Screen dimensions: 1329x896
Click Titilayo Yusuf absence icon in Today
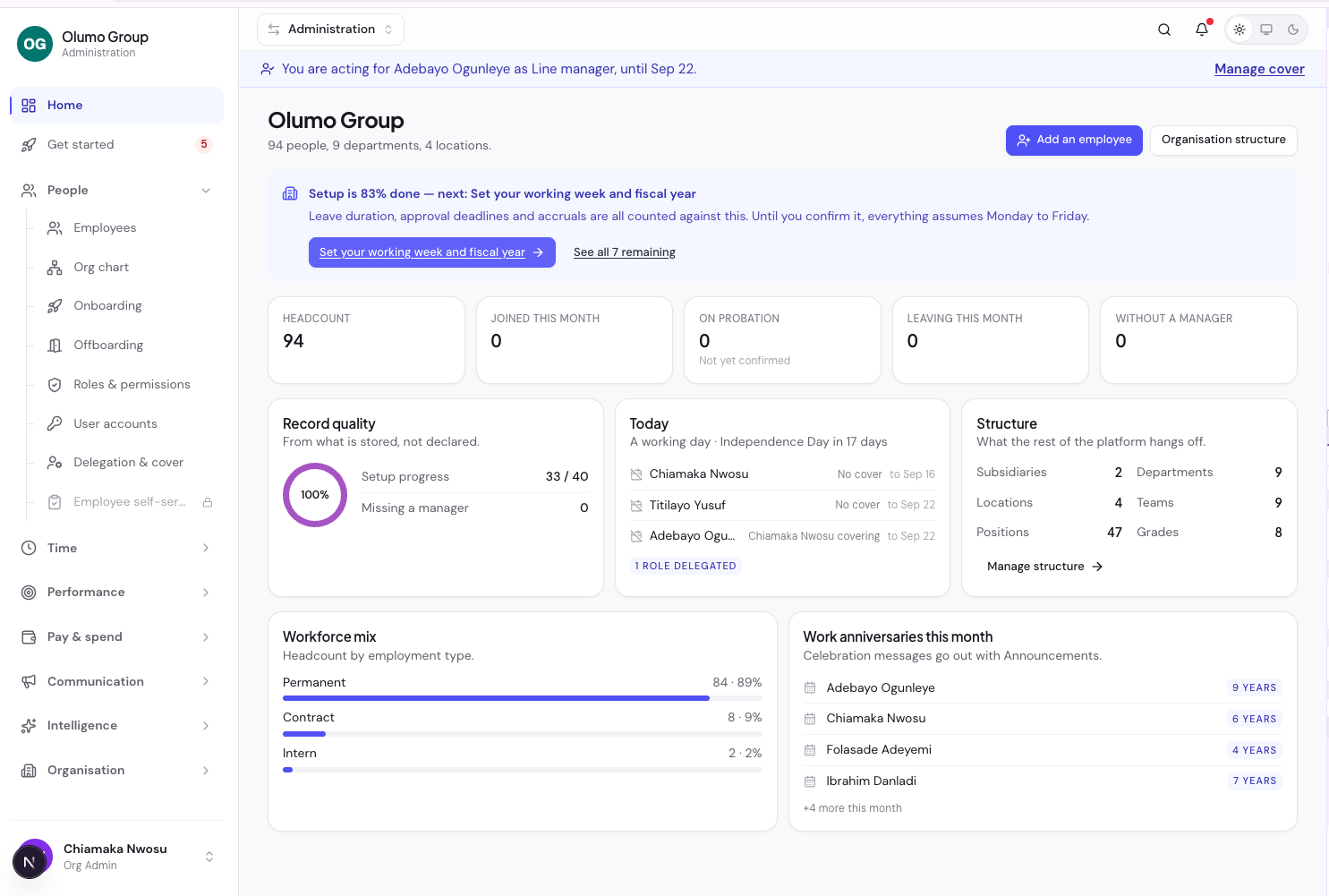(636, 506)
